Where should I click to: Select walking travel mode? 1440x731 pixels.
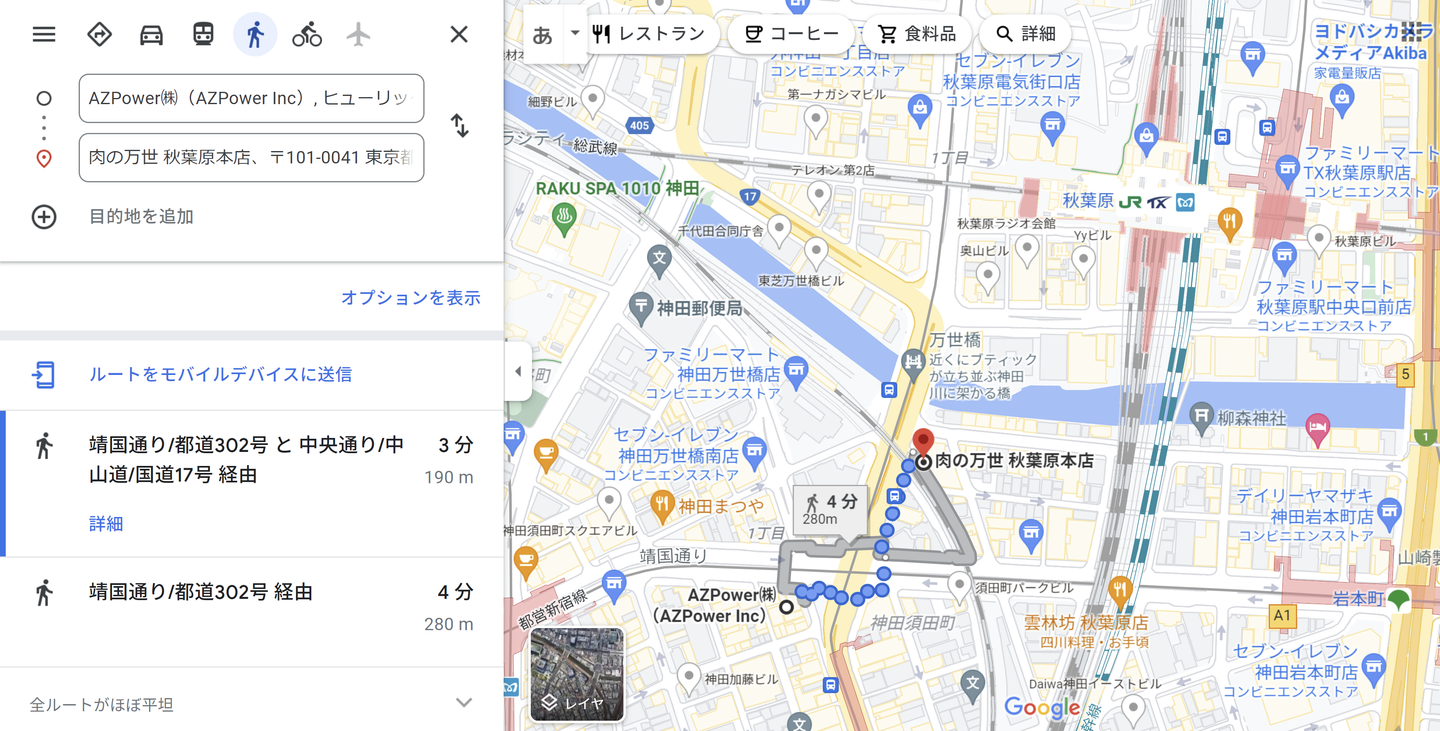255,35
